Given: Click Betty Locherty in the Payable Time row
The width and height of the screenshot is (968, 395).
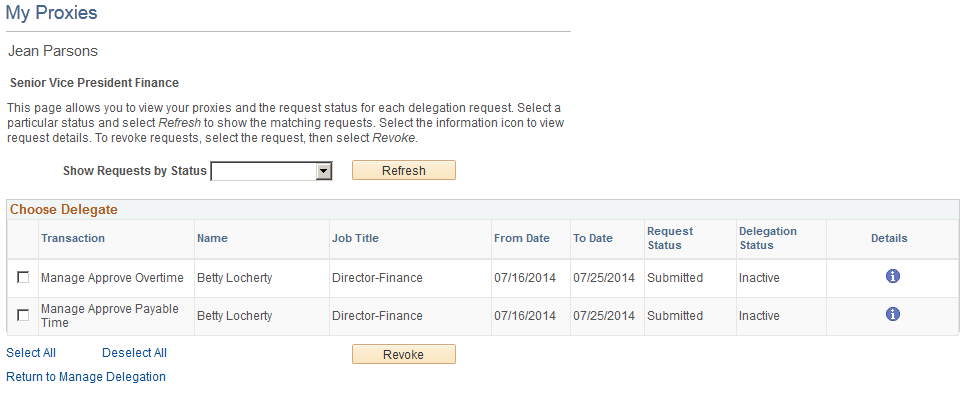Looking at the screenshot, I should [235, 315].
